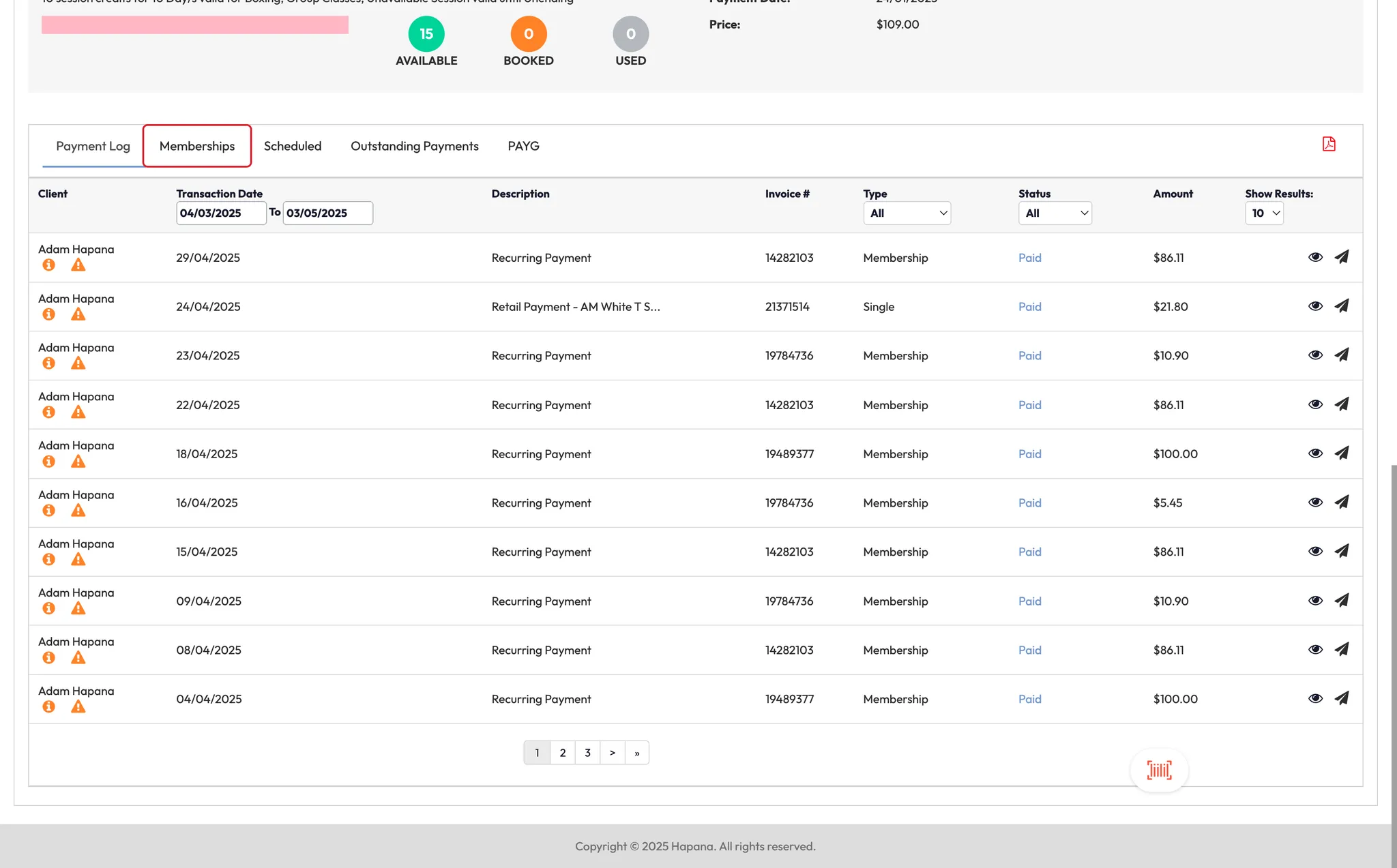Click the Paid link on 22/04/2025 row
This screenshot has width=1397, height=868.
tap(1029, 405)
